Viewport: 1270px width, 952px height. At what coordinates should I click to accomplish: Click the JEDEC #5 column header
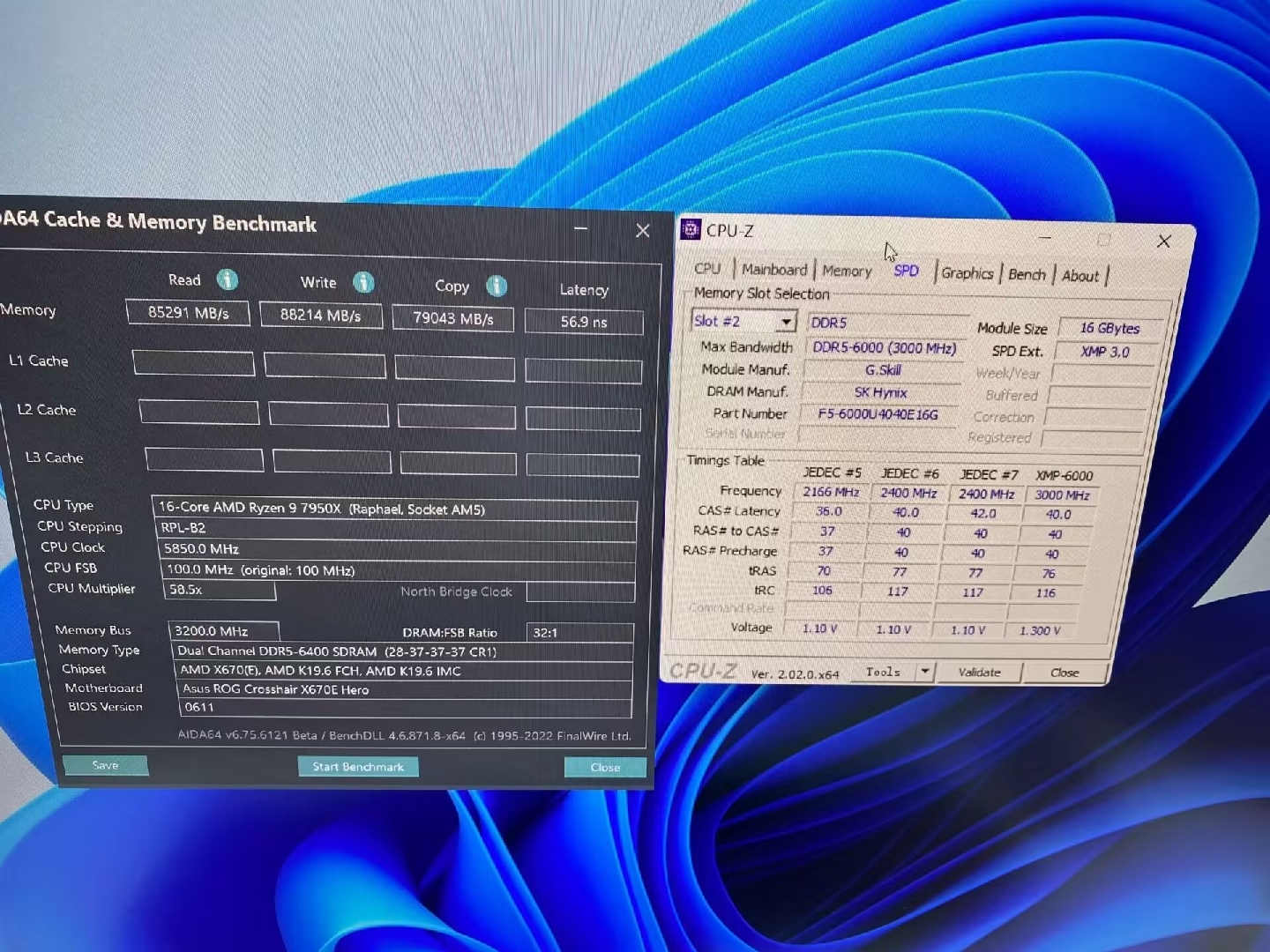[832, 472]
